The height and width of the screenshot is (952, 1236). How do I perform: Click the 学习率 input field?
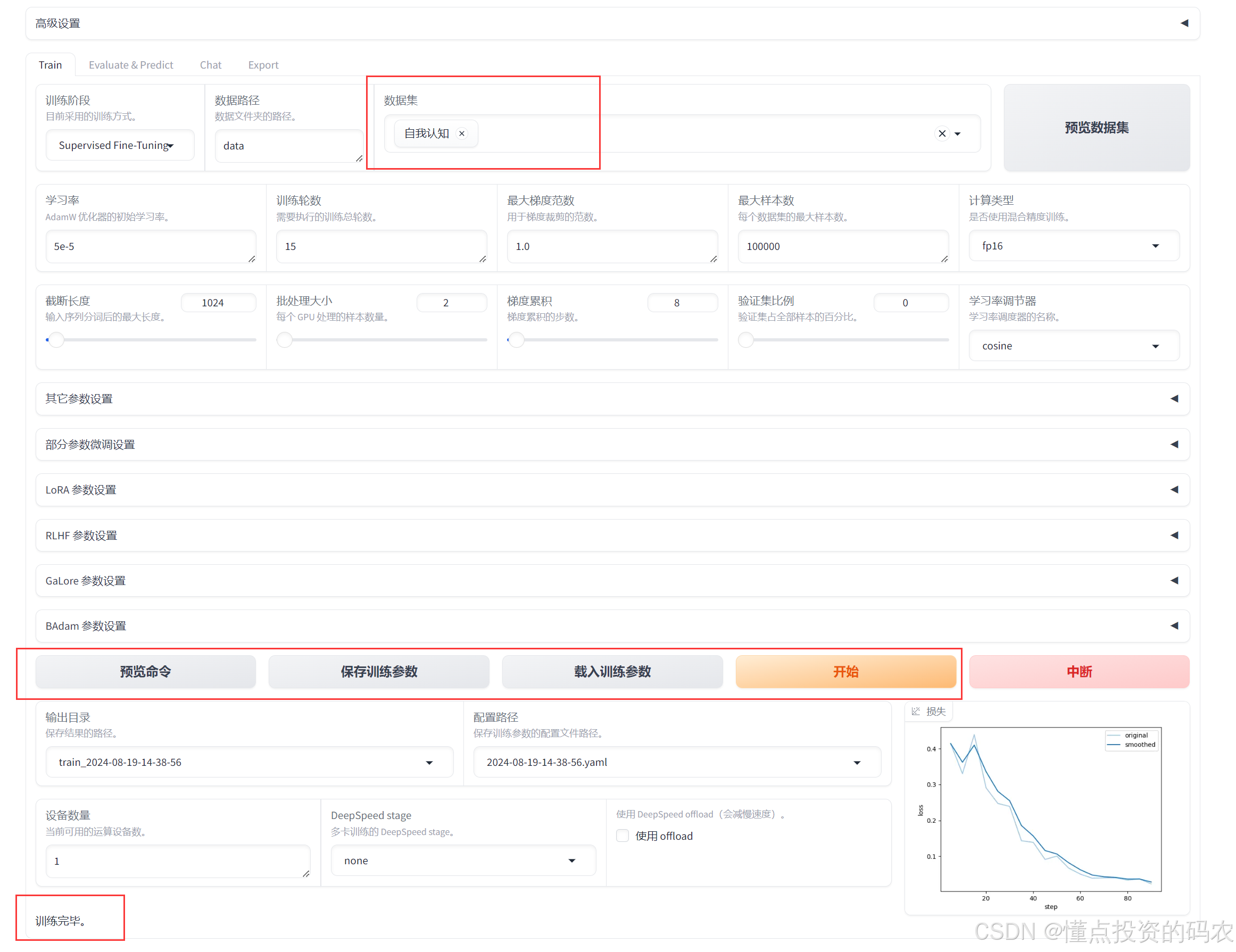click(x=150, y=247)
